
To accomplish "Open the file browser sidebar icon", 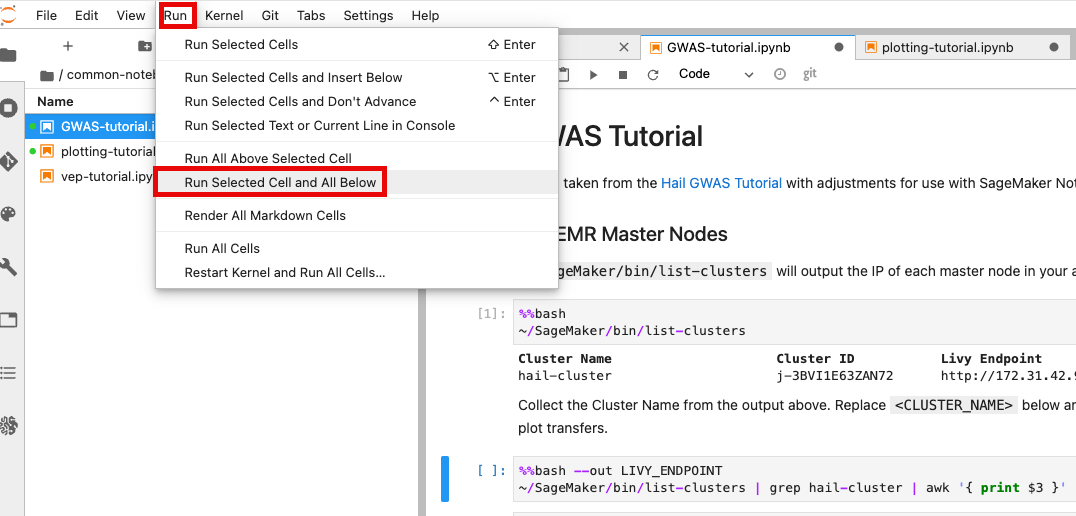I will click(8, 55).
